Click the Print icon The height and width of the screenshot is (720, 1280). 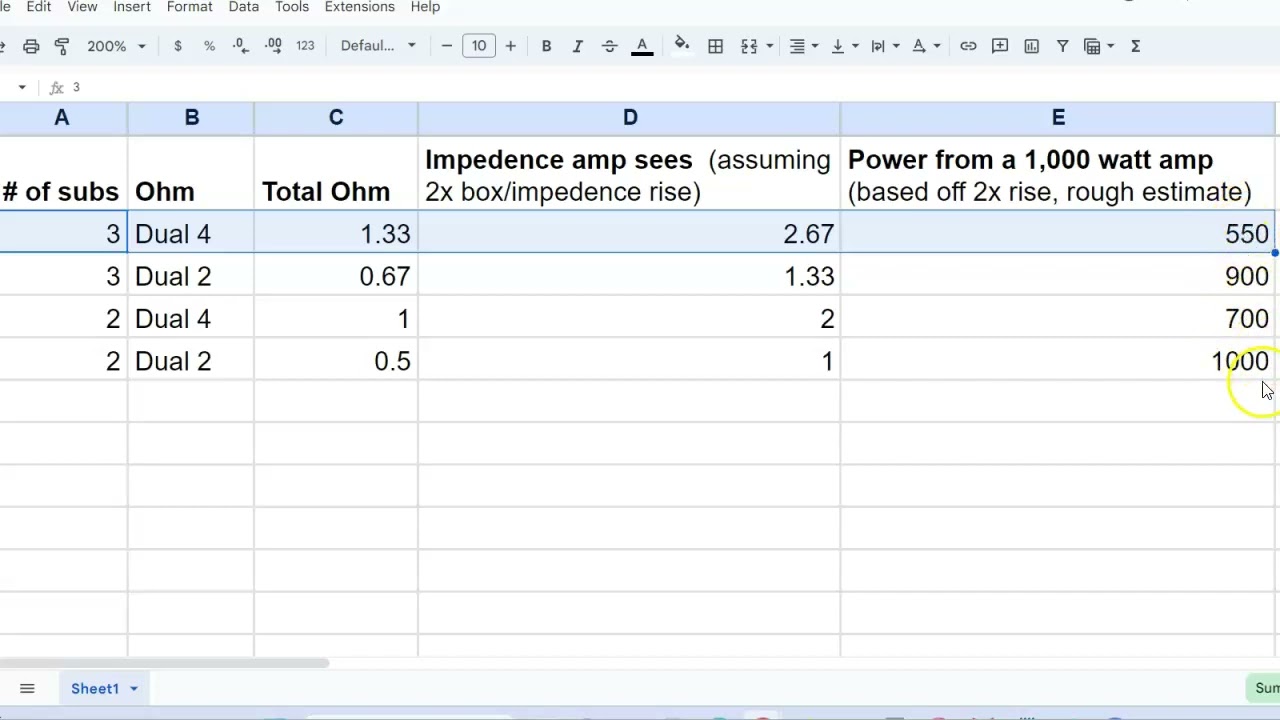pyautogui.click(x=31, y=46)
